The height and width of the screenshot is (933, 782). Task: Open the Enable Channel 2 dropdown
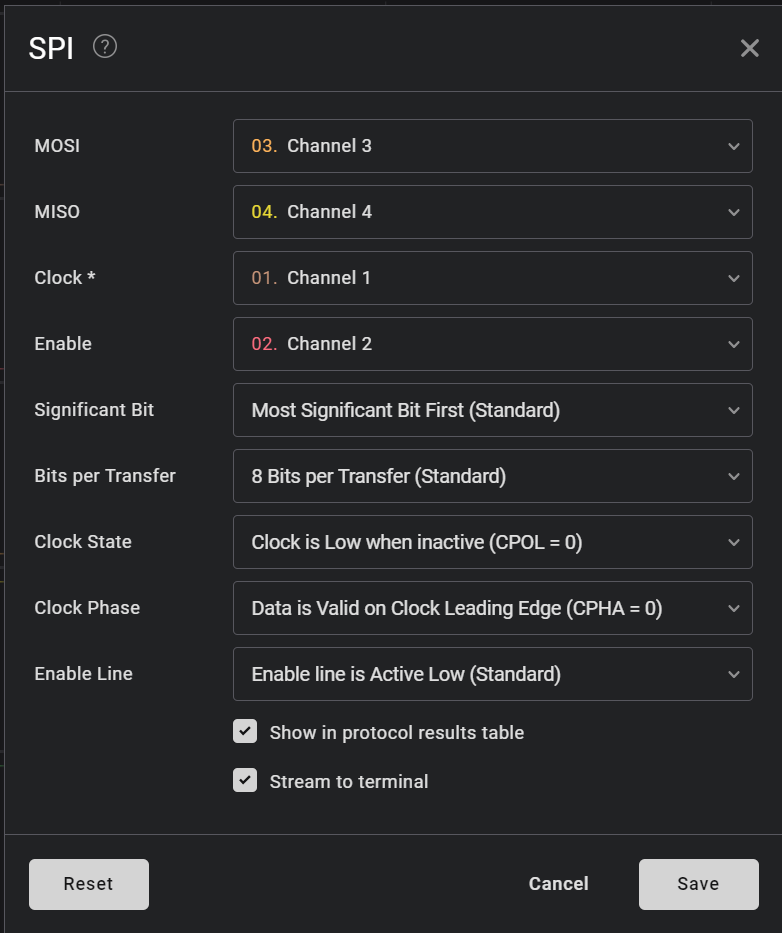[492, 344]
